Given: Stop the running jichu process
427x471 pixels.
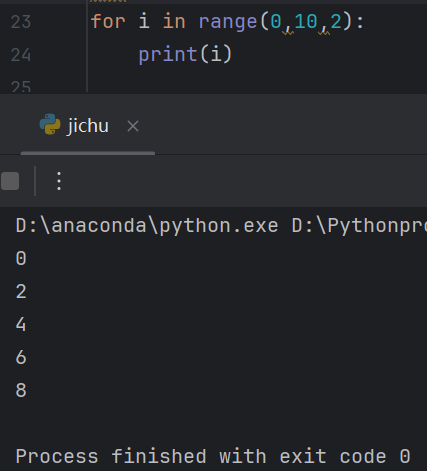Looking at the screenshot, I should [x=10, y=181].
